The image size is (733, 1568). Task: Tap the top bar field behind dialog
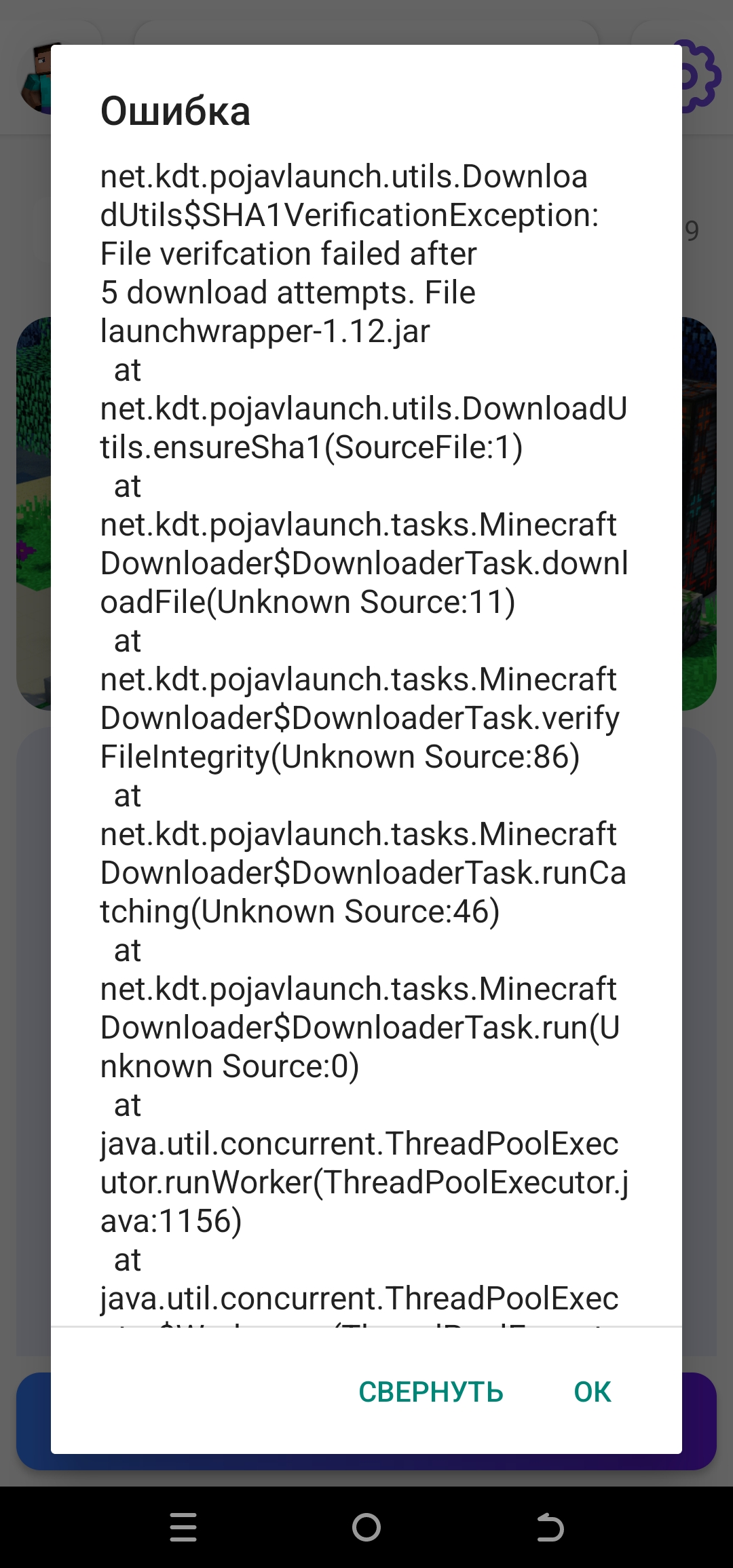(366, 32)
